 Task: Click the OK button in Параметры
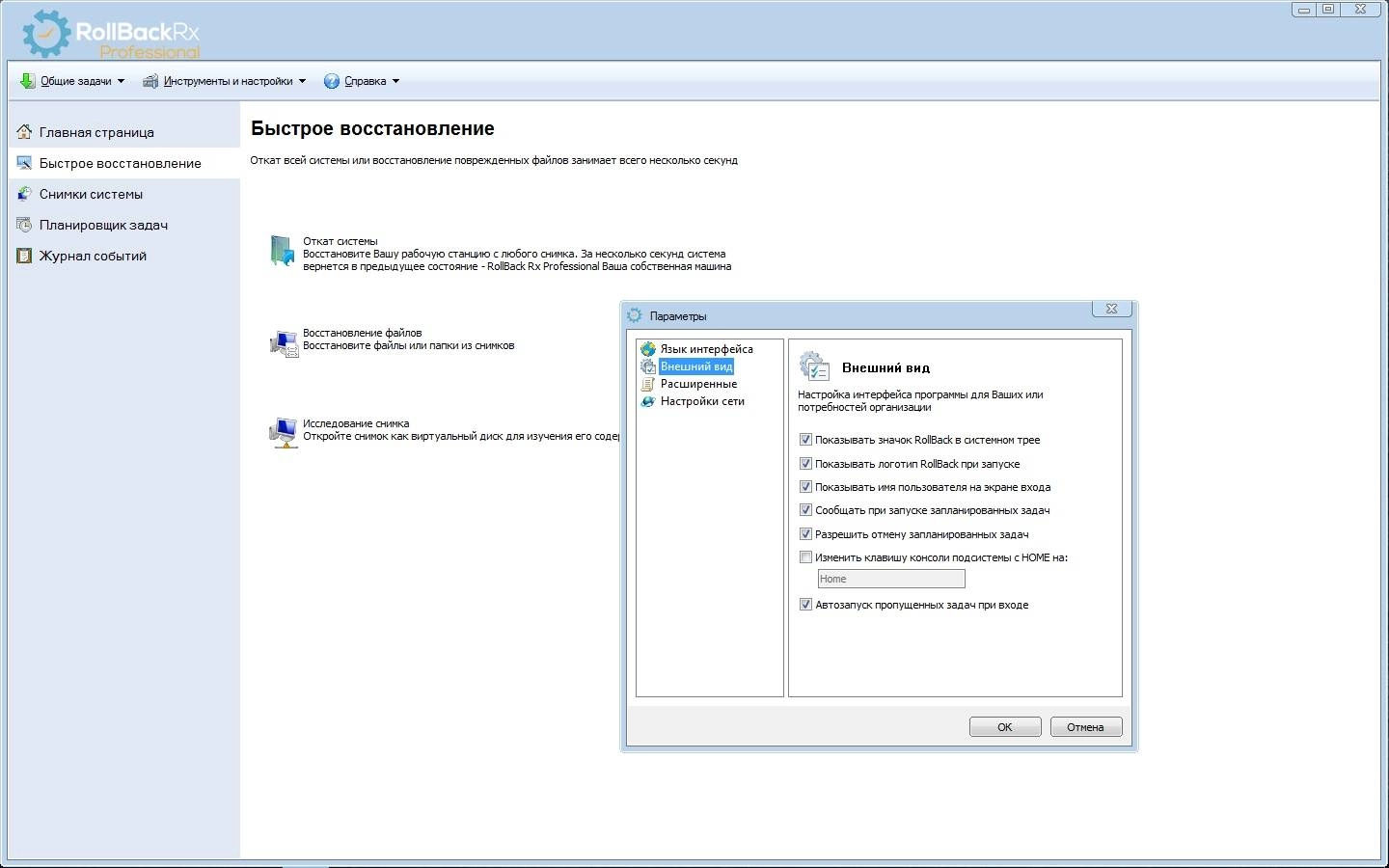point(1005,727)
